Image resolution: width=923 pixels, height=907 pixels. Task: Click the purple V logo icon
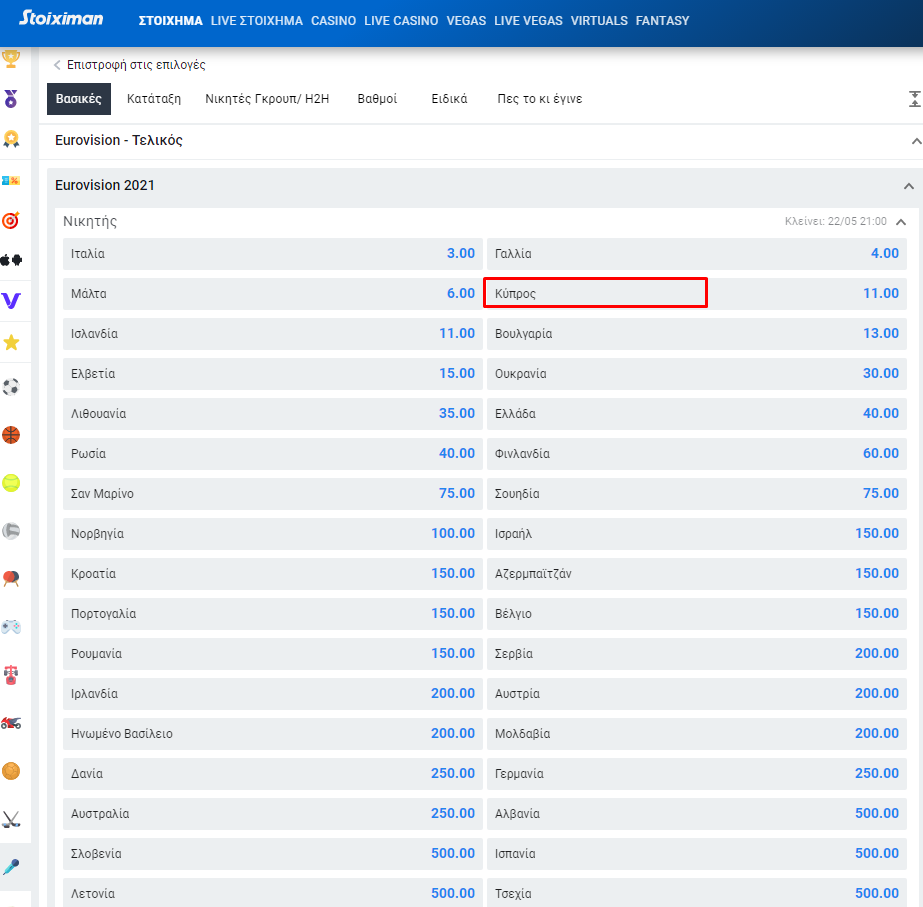[x=11, y=301]
